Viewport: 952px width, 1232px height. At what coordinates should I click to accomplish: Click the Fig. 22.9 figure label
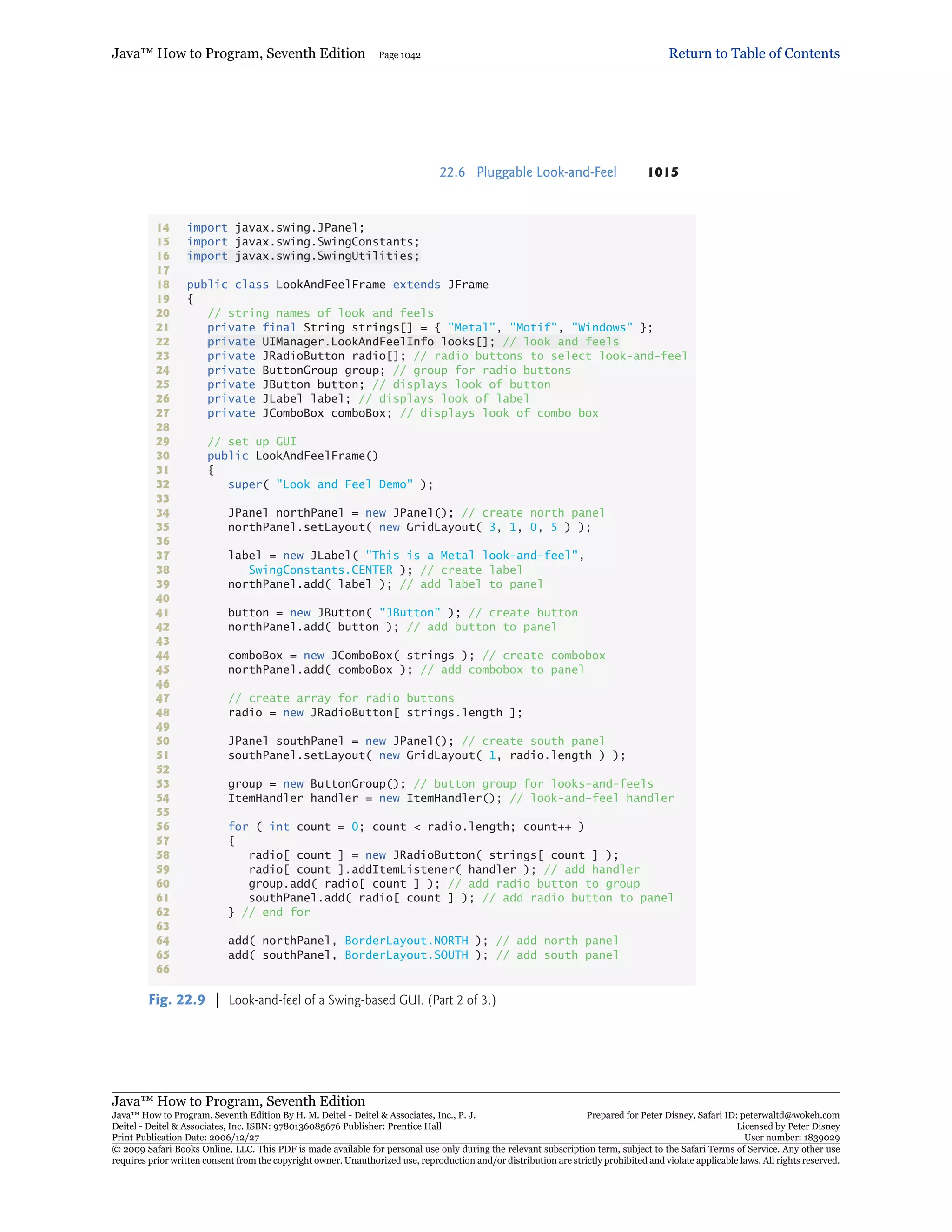tap(177, 1000)
